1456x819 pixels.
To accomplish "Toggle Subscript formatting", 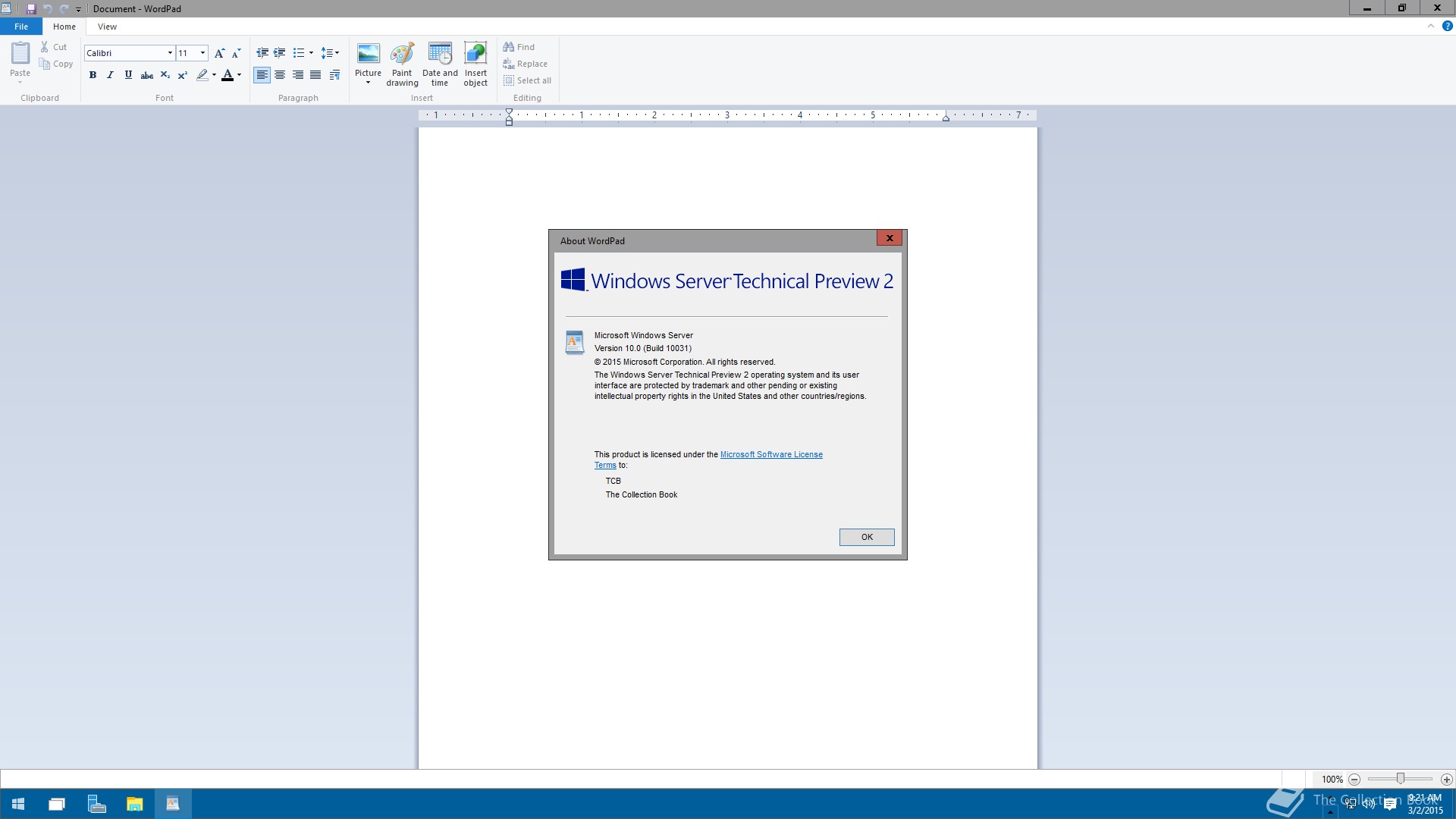I will [x=165, y=75].
